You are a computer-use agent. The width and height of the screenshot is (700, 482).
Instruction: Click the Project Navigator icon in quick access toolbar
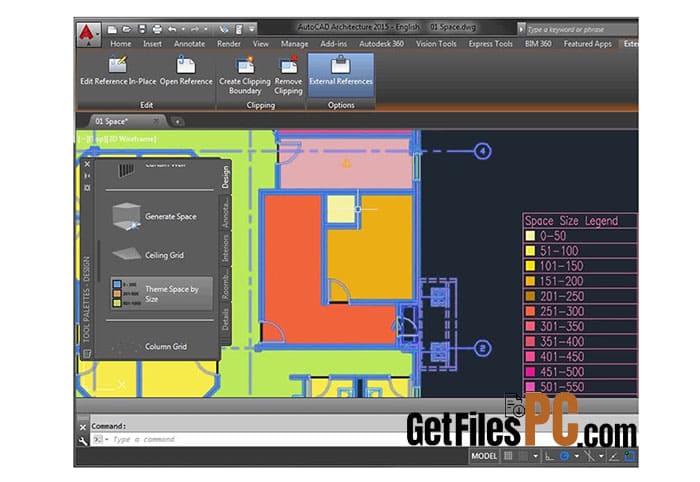pyautogui.click(x=239, y=29)
